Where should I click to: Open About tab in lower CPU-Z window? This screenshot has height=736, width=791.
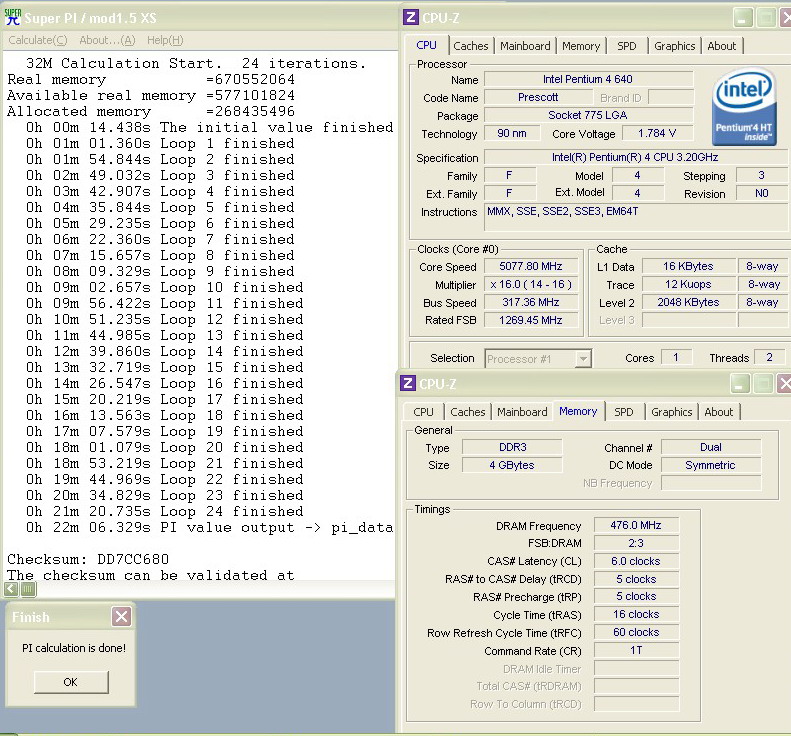718,412
